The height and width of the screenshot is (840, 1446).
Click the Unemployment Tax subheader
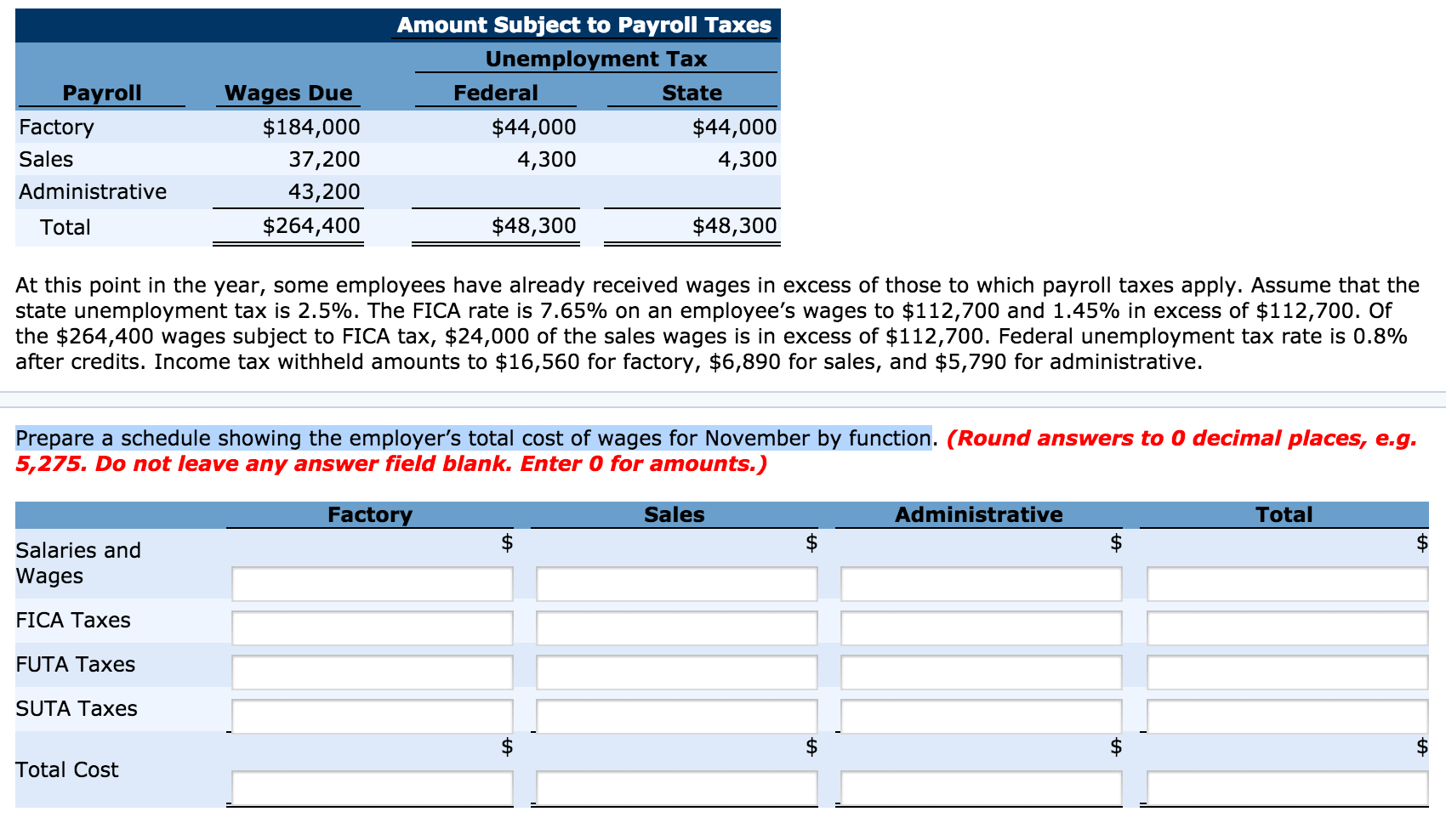[596, 60]
